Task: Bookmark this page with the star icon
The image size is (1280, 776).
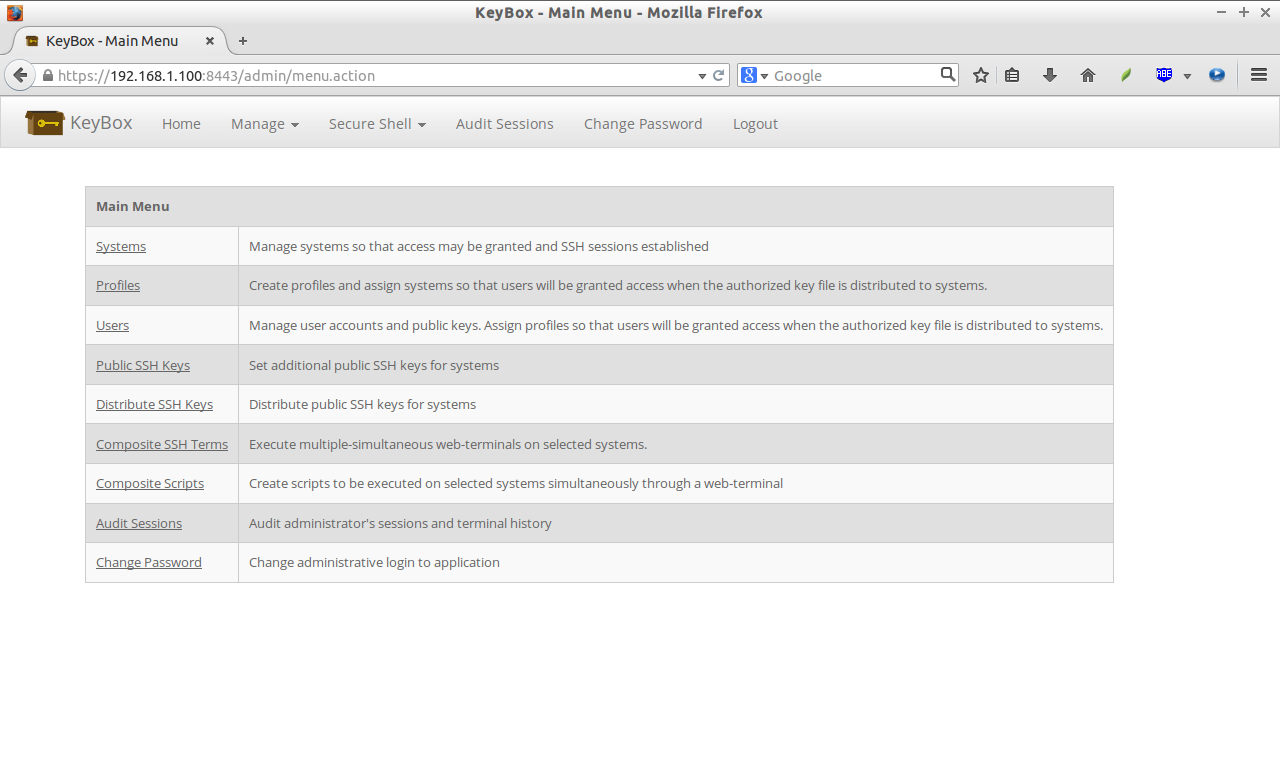Action: point(981,75)
